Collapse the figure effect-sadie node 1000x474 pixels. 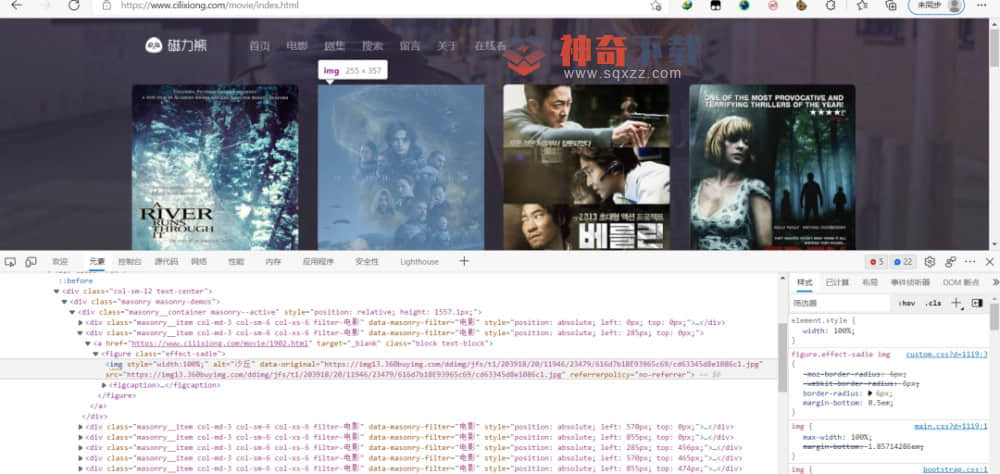tap(96, 353)
